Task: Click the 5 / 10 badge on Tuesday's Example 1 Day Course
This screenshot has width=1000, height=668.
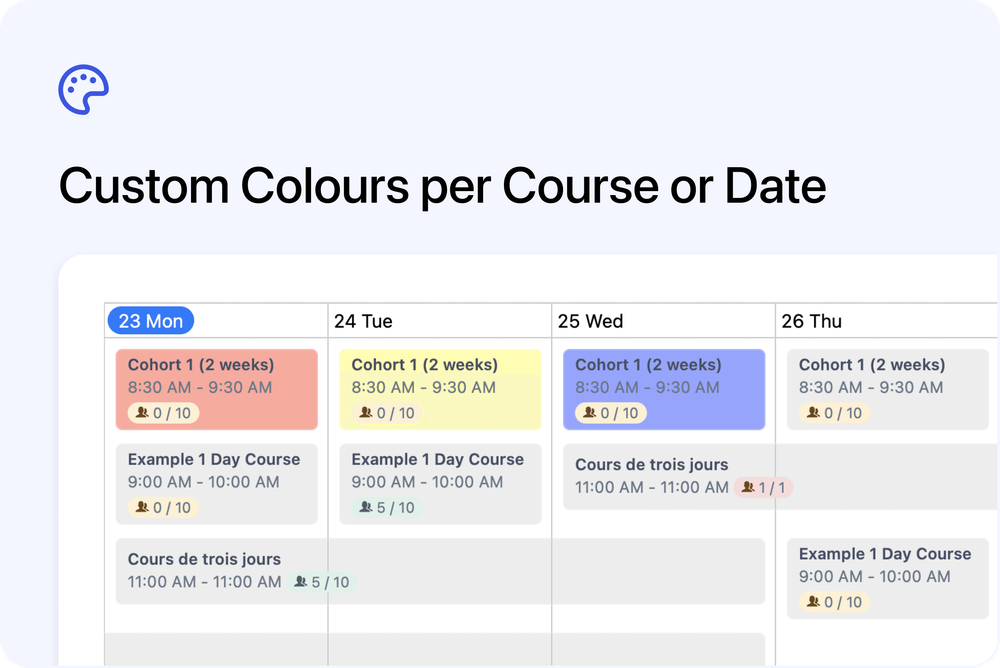Action: tap(386, 507)
